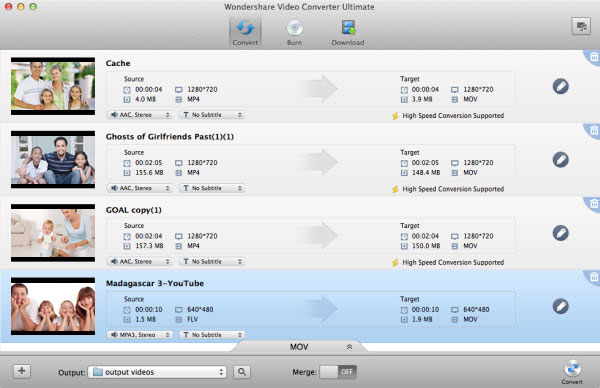Image resolution: width=600 pixels, height=388 pixels.
Task: Open MPA3 Stereo audio dropdown for Madagascar
Action: tap(140, 335)
